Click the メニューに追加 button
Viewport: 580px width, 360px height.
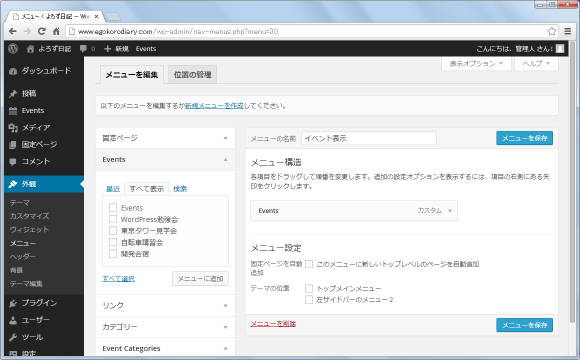(200, 279)
